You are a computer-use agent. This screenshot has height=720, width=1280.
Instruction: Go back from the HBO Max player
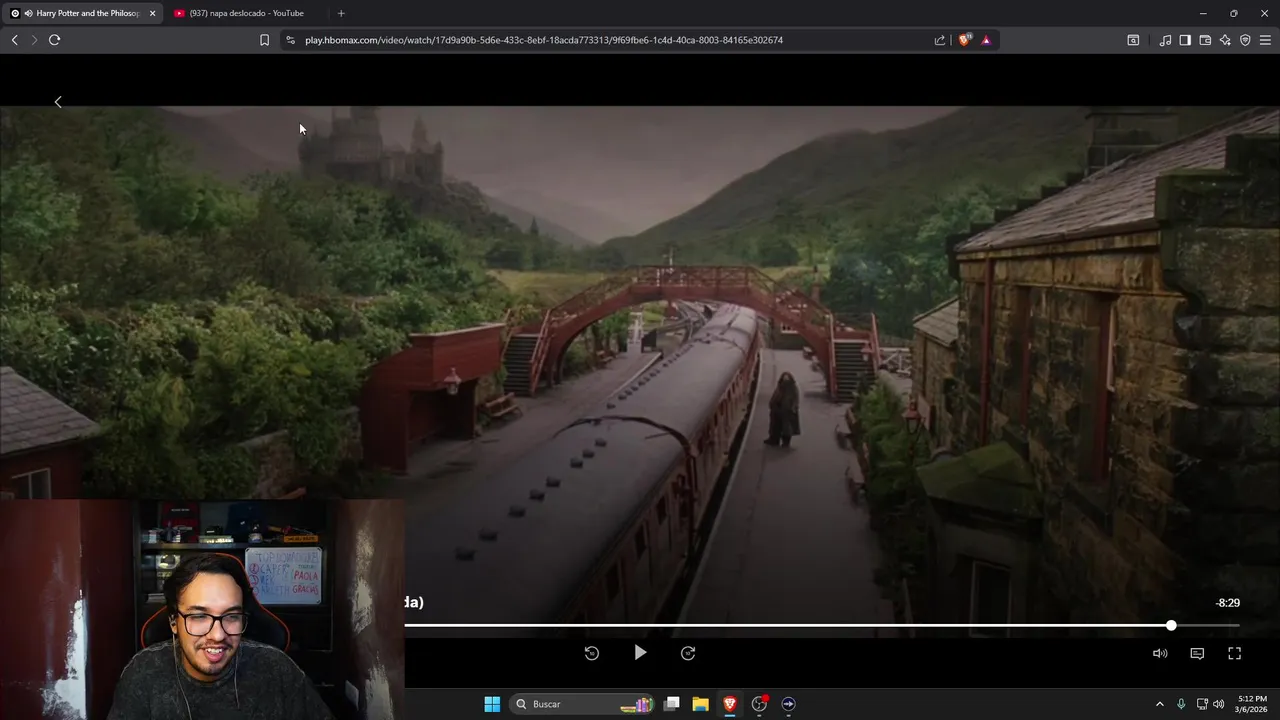(58, 102)
